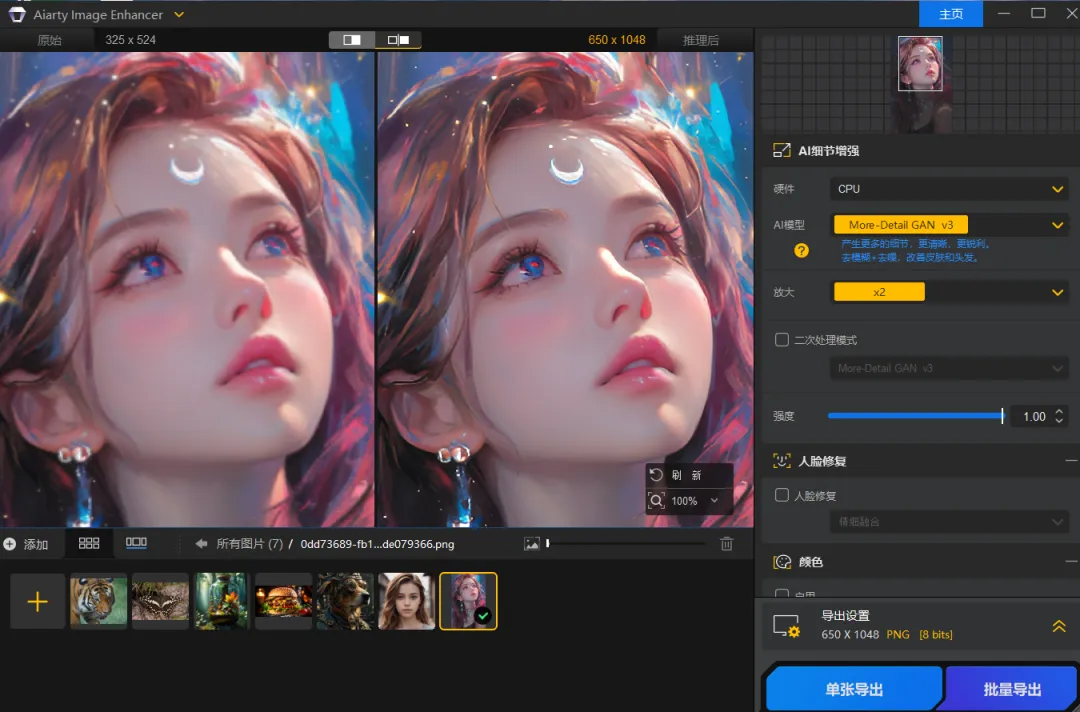Viewport: 1080px width, 712px height.
Task: Click the thumbnail size image icon
Action: [532, 544]
